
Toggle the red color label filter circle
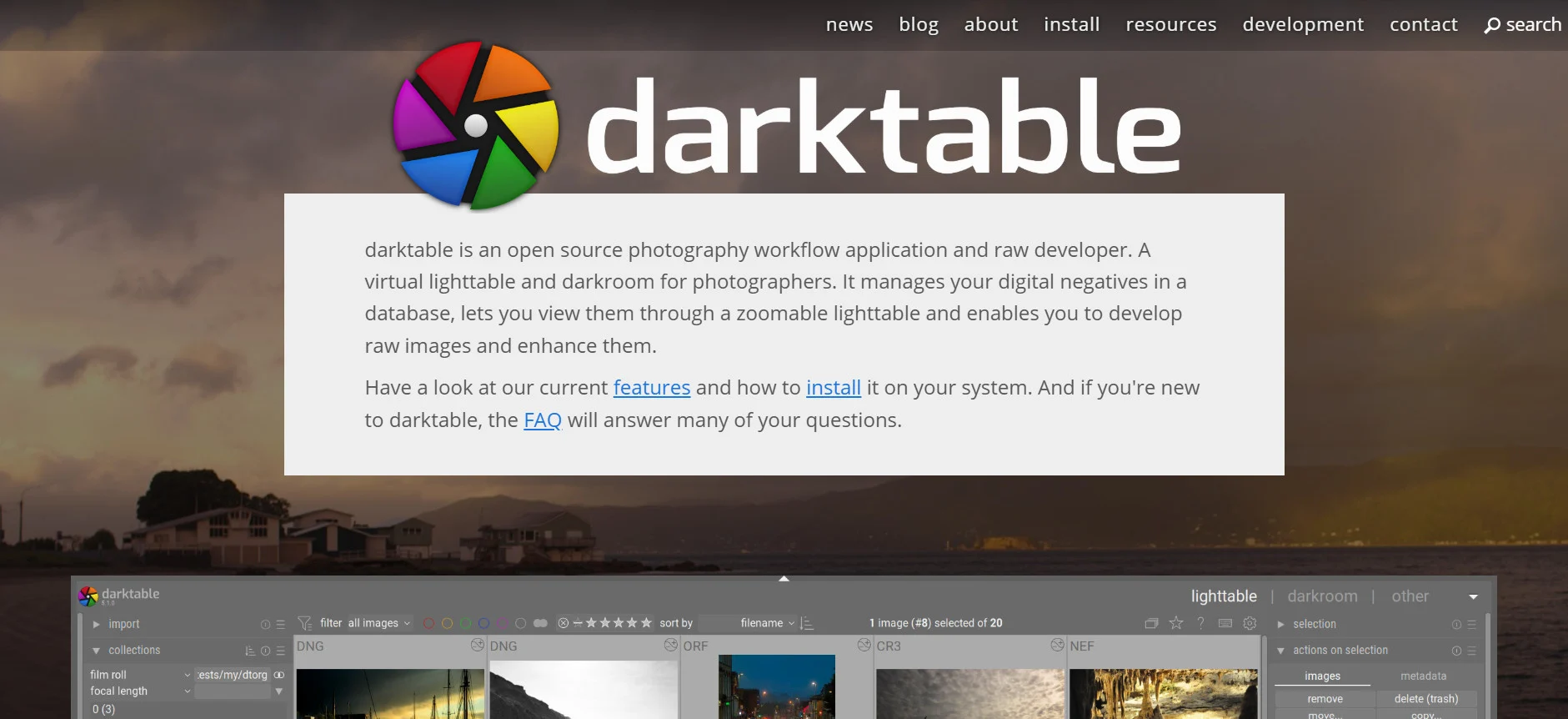[x=428, y=623]
